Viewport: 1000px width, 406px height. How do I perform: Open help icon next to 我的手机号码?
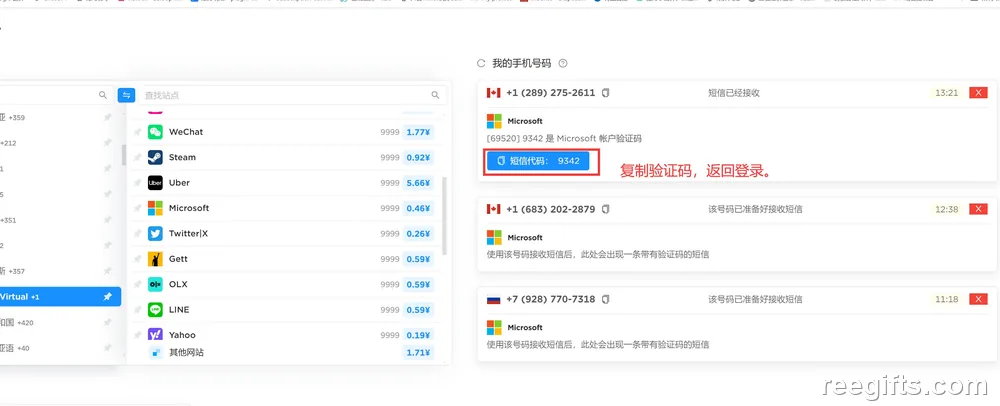pyautogui.click(x=562, y=64)
